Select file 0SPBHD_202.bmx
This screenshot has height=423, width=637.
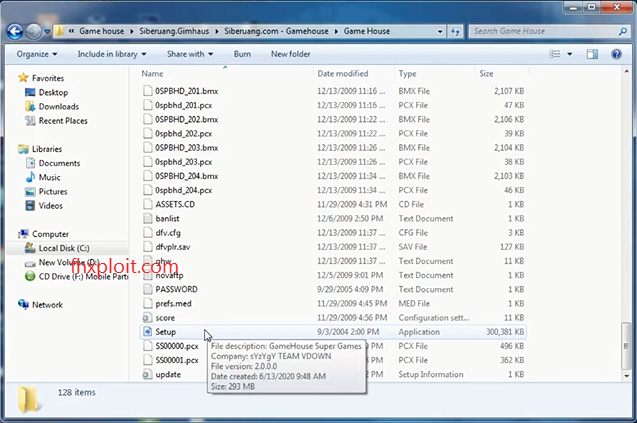pos(186,119)
